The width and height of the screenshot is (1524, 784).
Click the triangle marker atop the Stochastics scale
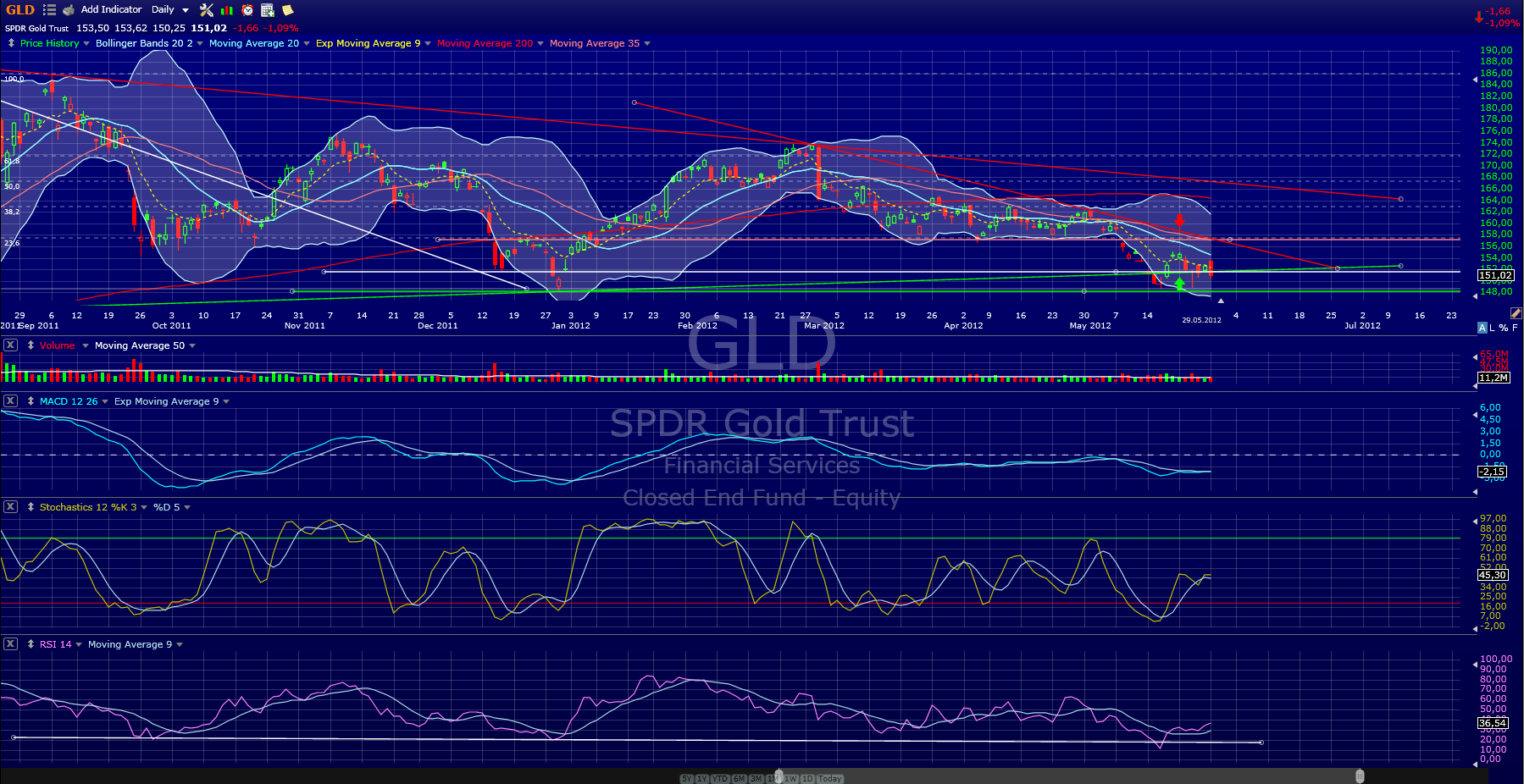click(1476, 521)
